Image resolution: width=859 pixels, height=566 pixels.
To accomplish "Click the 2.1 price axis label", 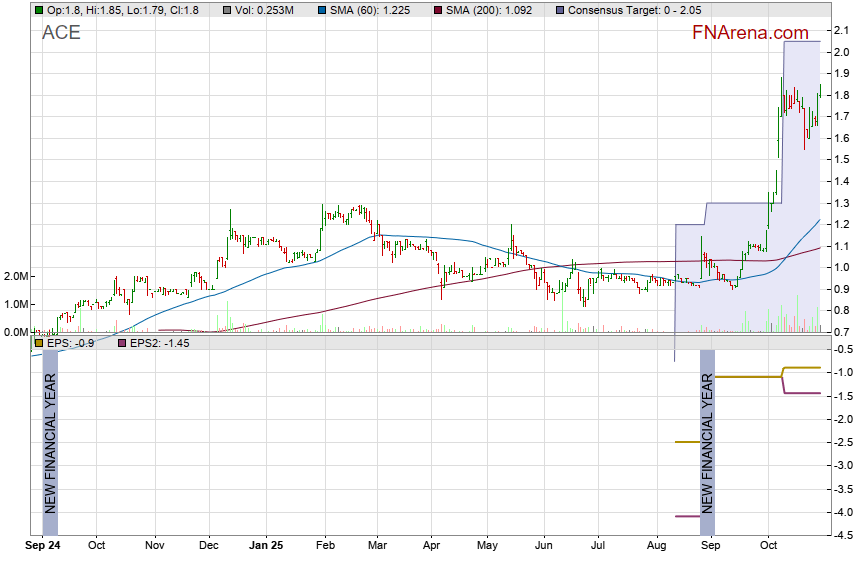I will click(x=841, y=30).
